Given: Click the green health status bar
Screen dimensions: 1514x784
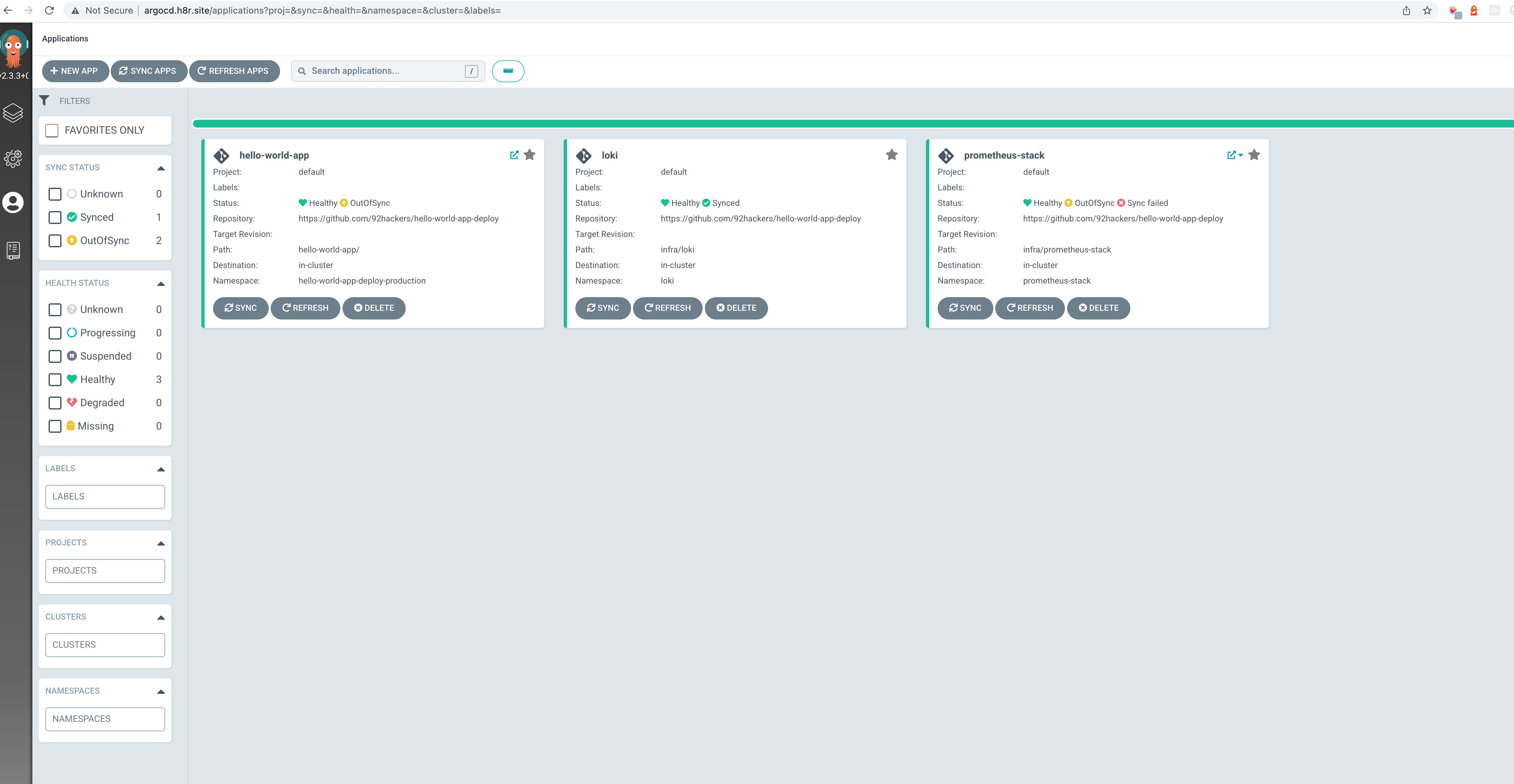Looking at the screenshot, I should tap(853, 123).
